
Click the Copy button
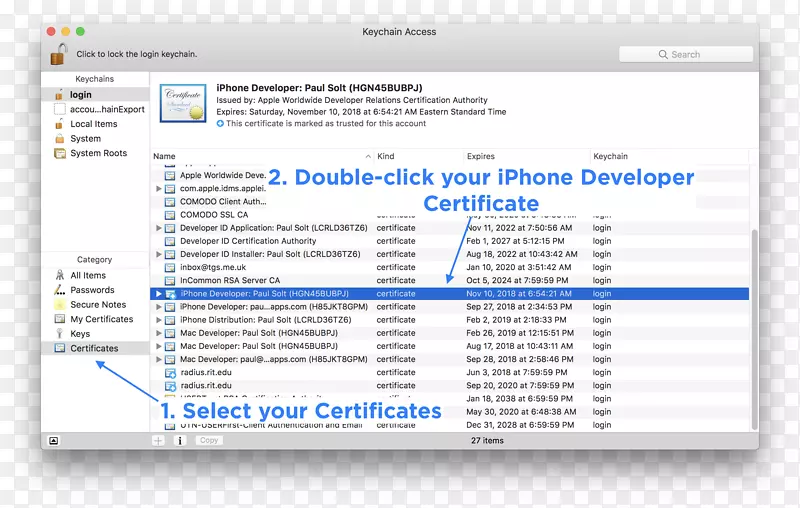(x=209, y=440)
